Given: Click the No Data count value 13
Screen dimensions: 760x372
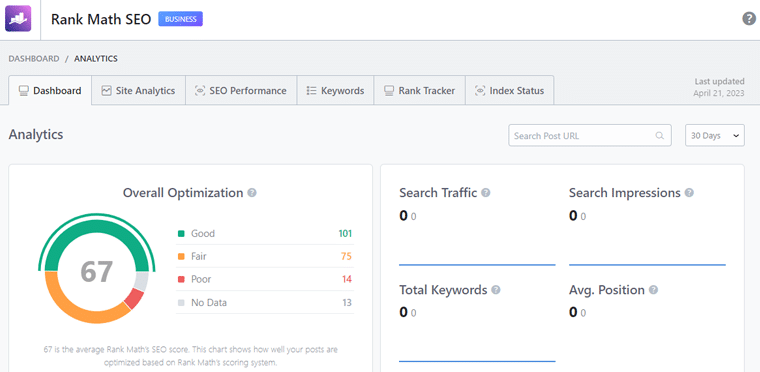Looking at the screenshot, I should pyautogui.click(x=347, y=303).
